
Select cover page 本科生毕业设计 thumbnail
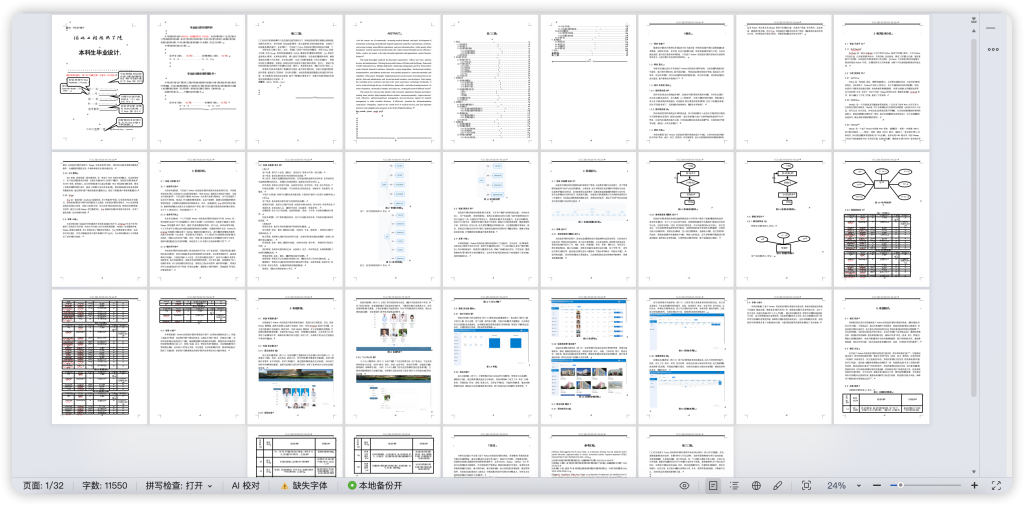(x=101, y=82)
